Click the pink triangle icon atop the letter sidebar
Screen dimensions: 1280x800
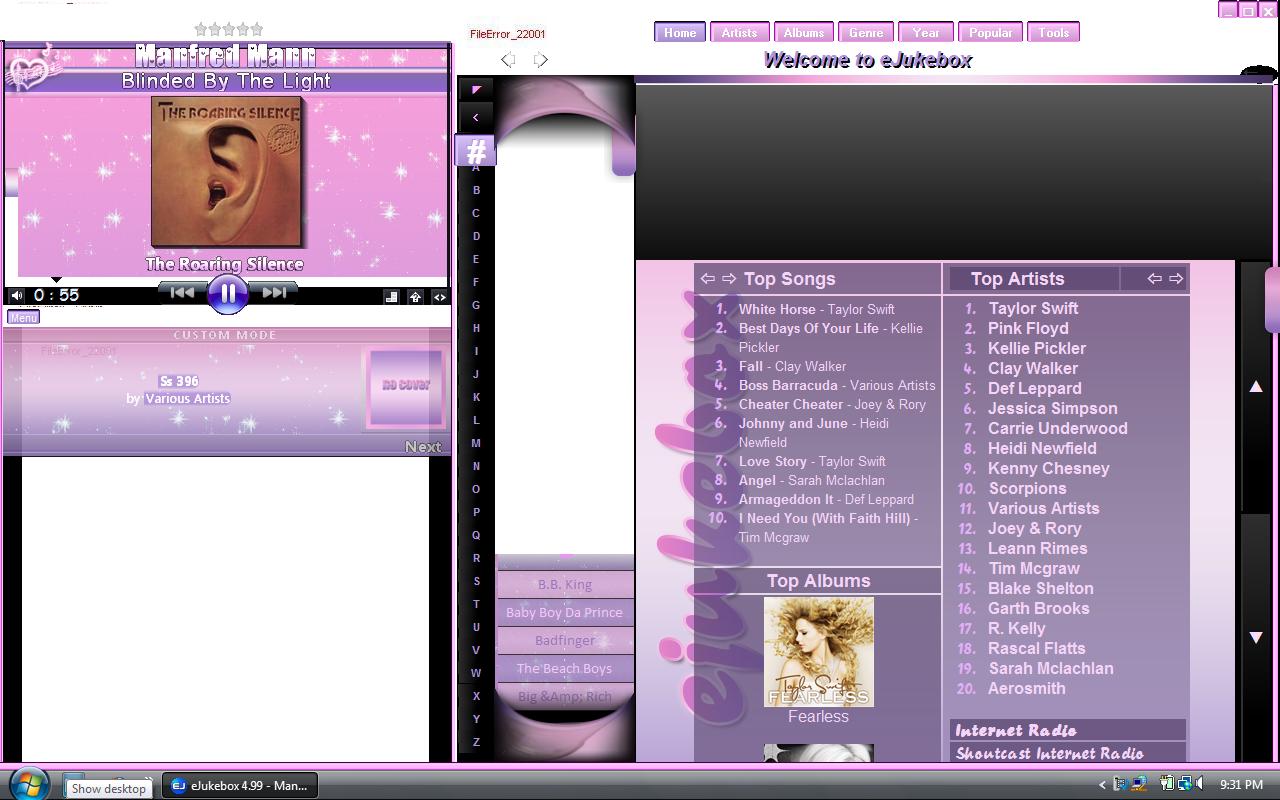(x=476, y=89)
